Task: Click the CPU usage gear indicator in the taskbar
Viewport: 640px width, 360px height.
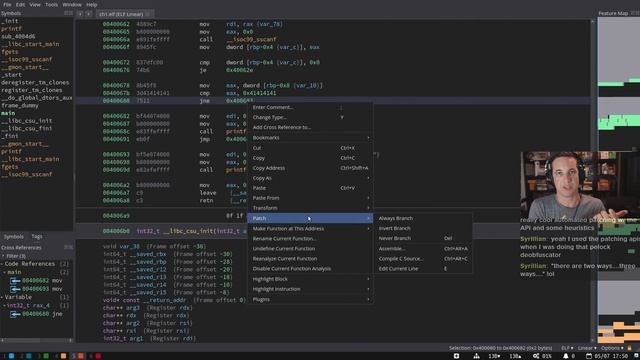Action: pyautogui.click(x=536, y=356)
